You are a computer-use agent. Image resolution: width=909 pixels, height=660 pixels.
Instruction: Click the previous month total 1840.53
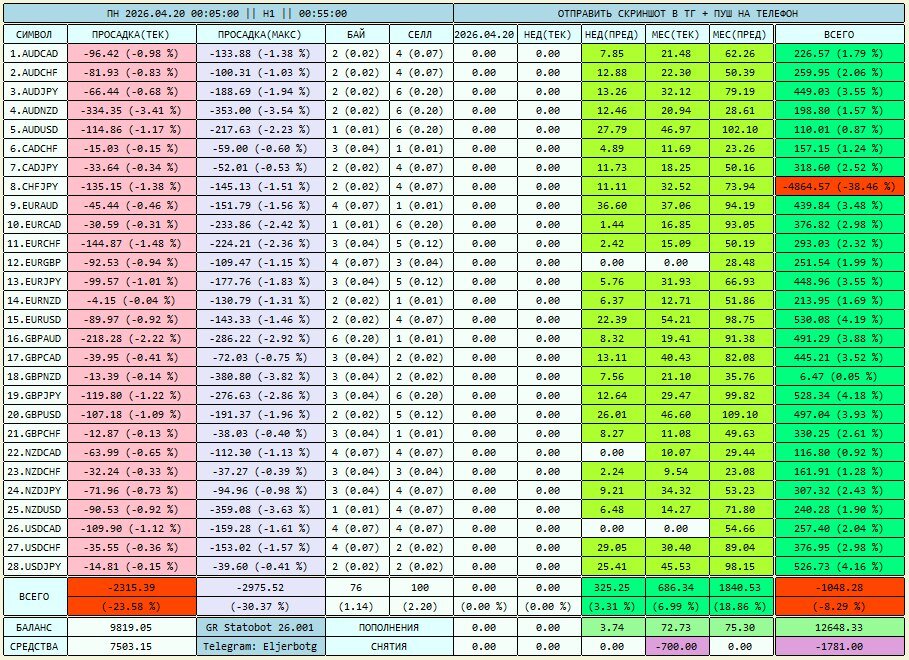[x=740, y=588]
